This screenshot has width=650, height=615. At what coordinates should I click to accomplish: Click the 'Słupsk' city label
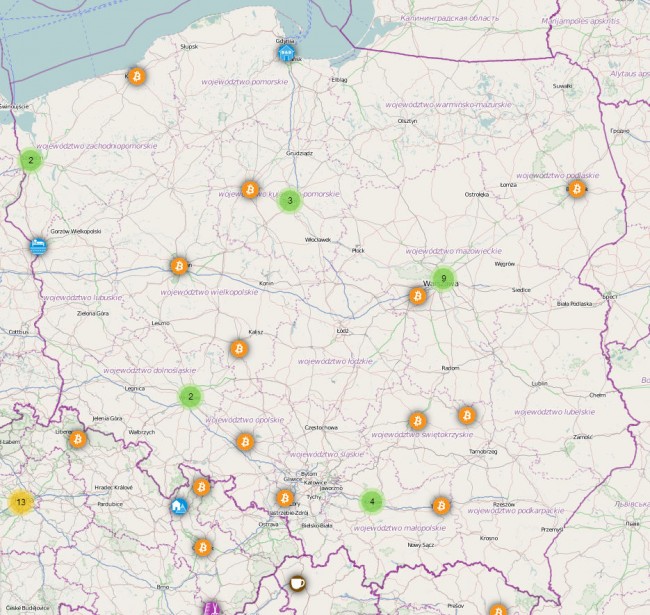click(189, 47)
